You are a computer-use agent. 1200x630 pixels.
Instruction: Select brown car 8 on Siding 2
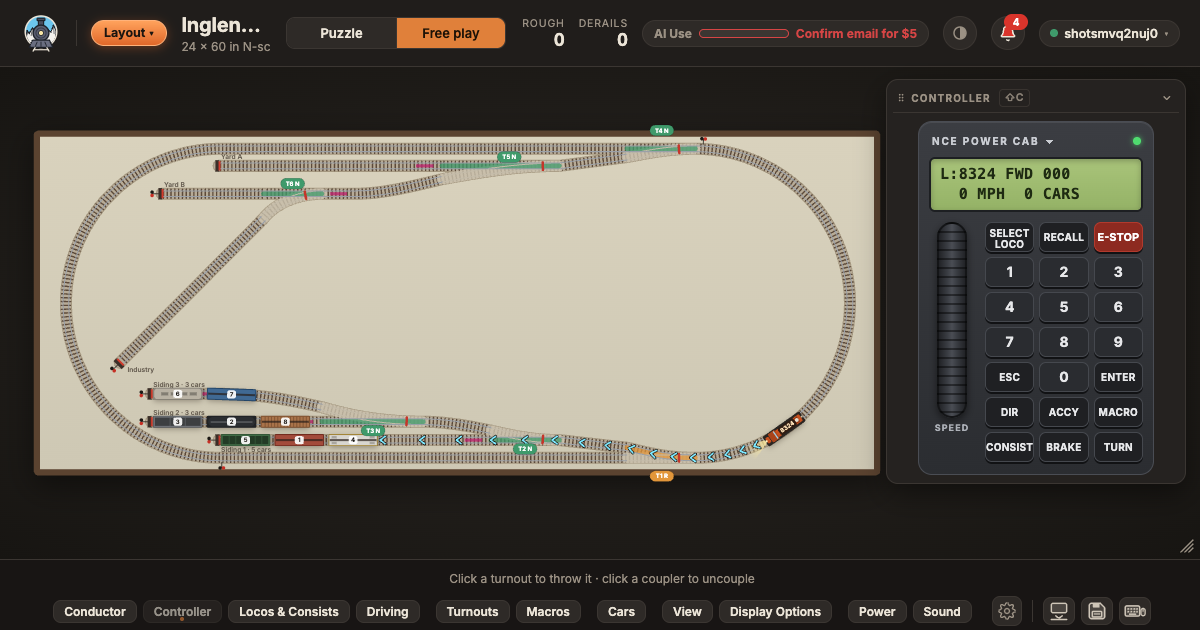(x=285, y=422)
